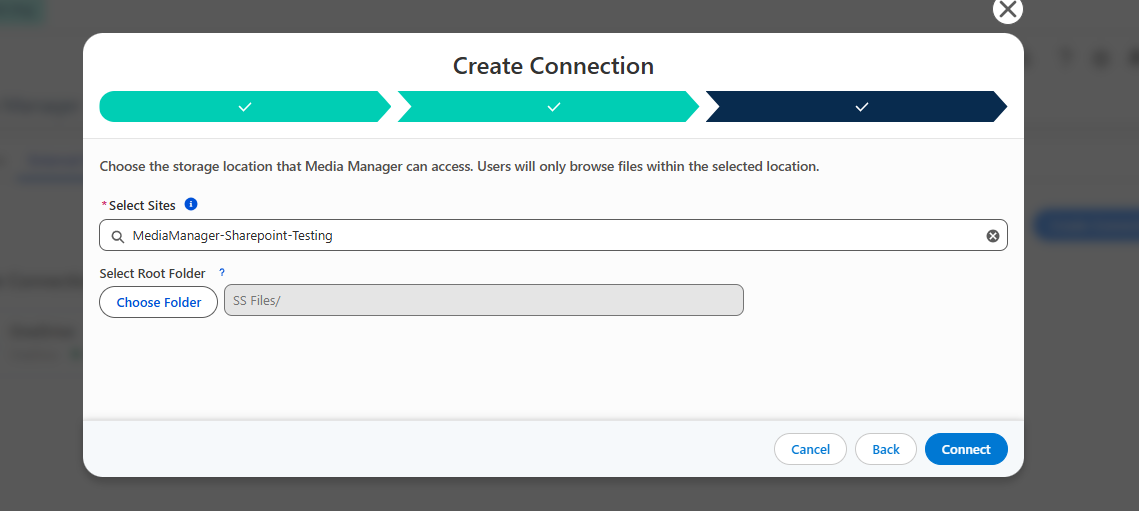The image size is (1139, 511).
Task: Click the Select Root Folder label
Action: tap(153, 274)
